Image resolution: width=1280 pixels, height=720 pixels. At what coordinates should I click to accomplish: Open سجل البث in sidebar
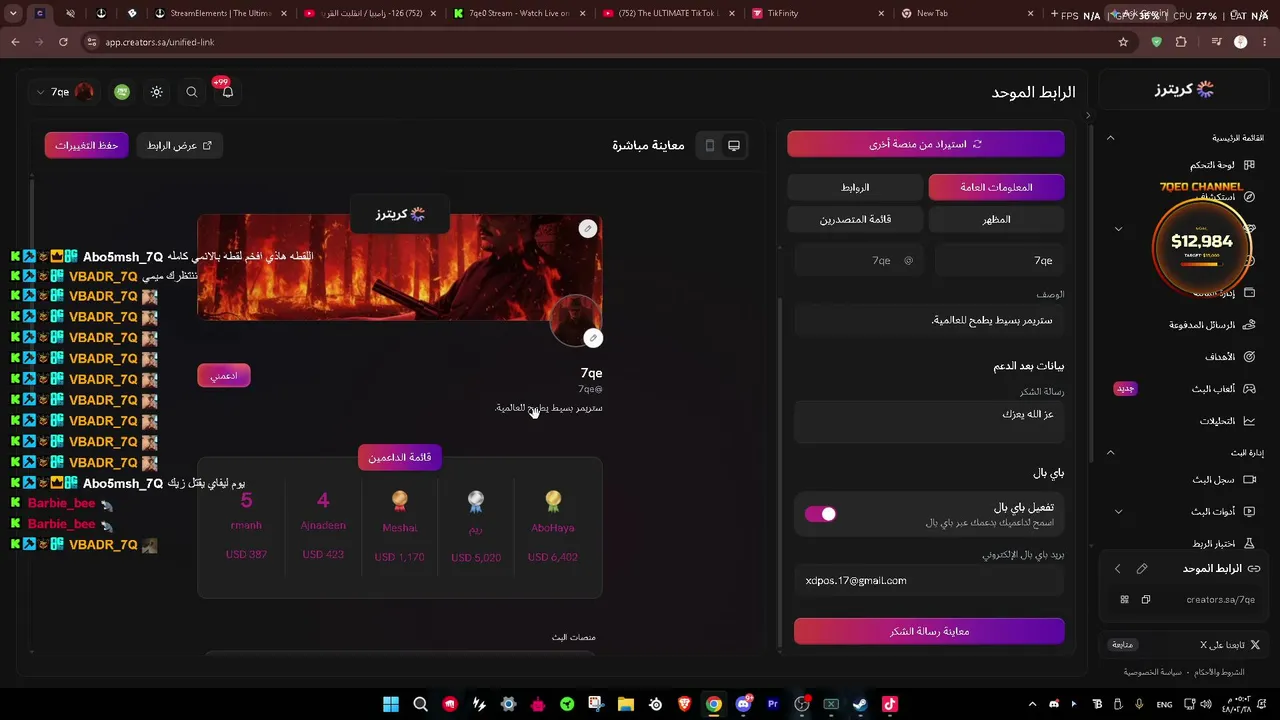coord(1223,480)
